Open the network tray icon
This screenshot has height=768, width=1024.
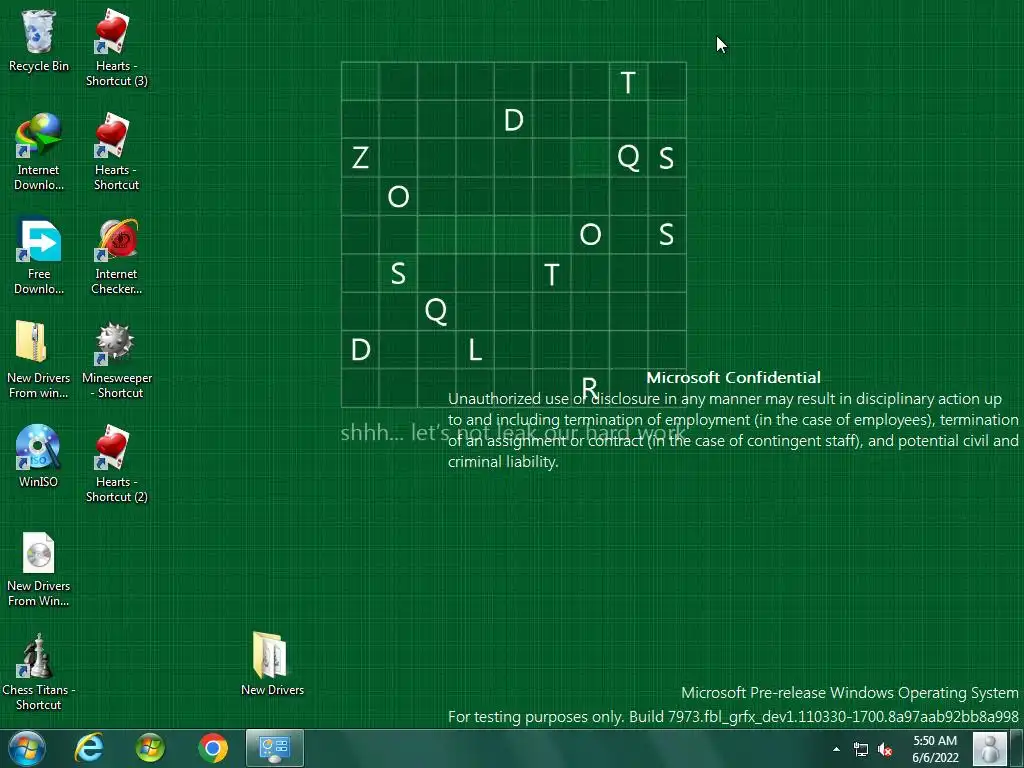tap(861, 749)
